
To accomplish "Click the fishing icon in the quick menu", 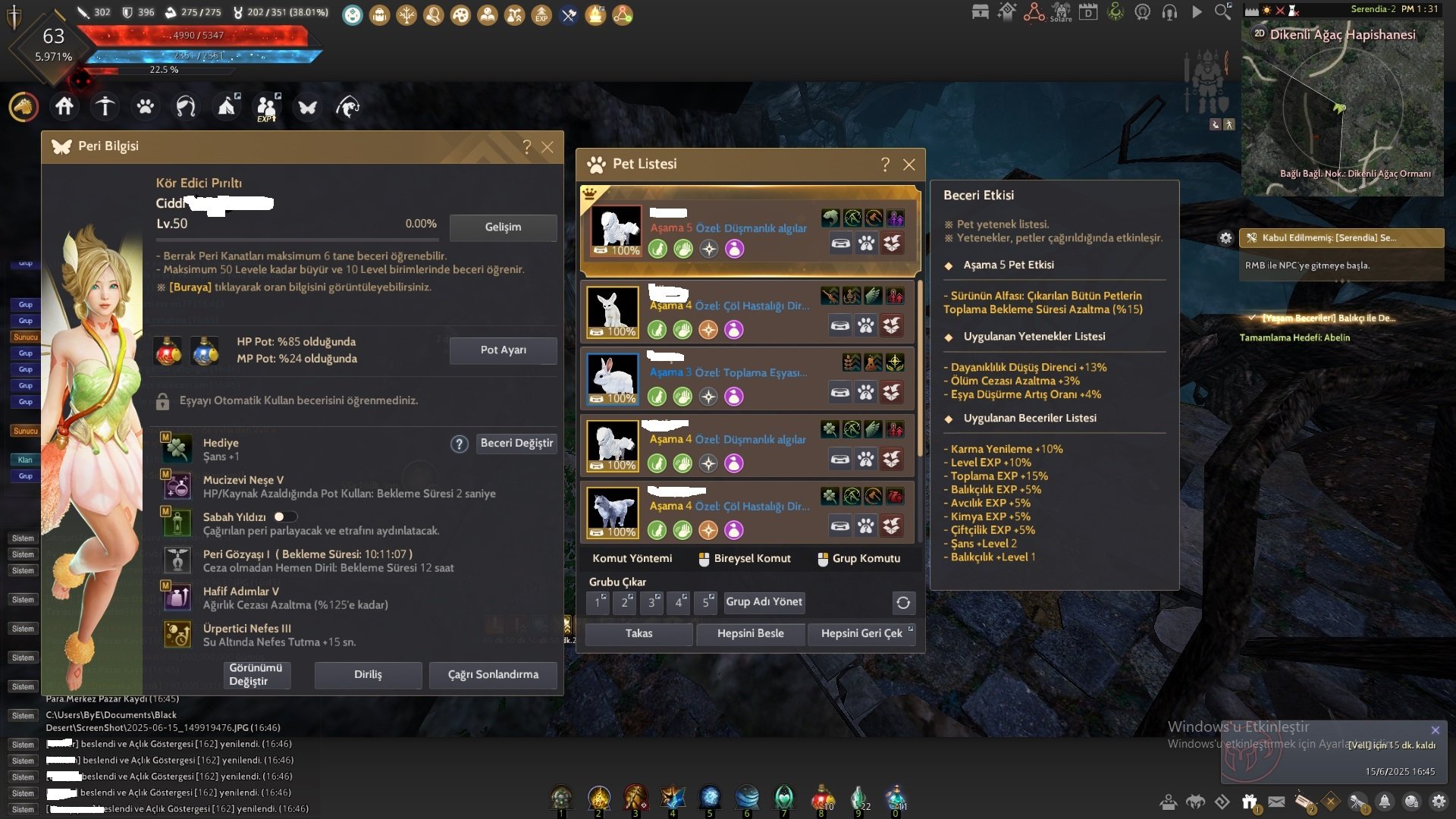I will (x=347, y=107).
